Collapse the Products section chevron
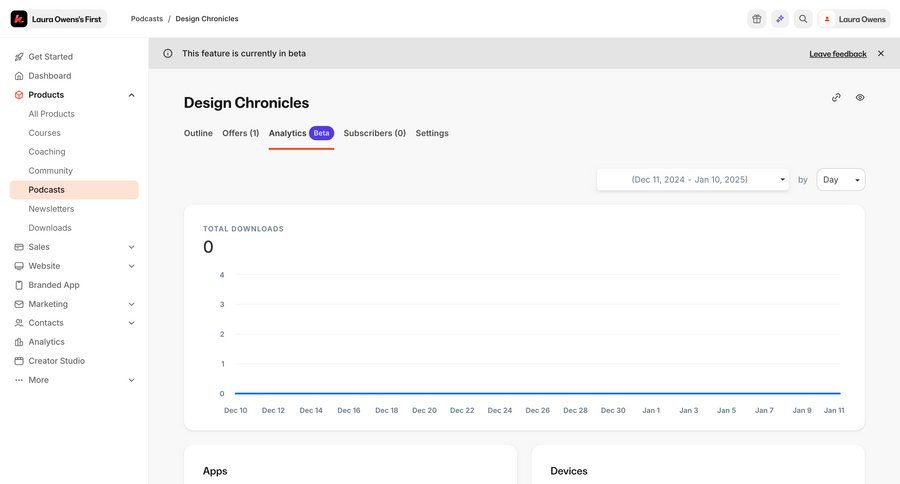Screen dimensions: 900x484 pos(131,95)
